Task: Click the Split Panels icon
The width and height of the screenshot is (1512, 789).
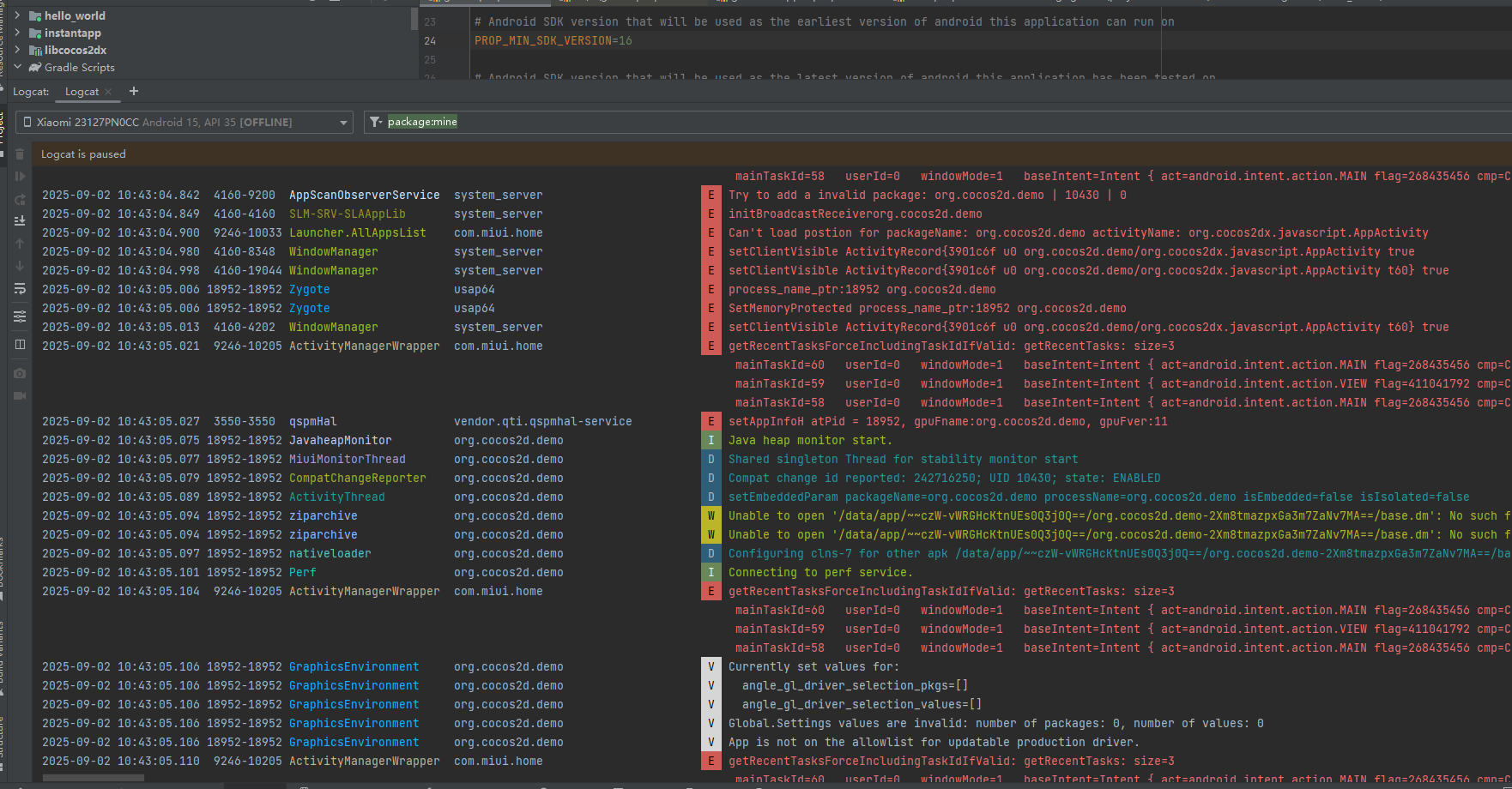Action: pyautogui.click(x=20, y=344)
